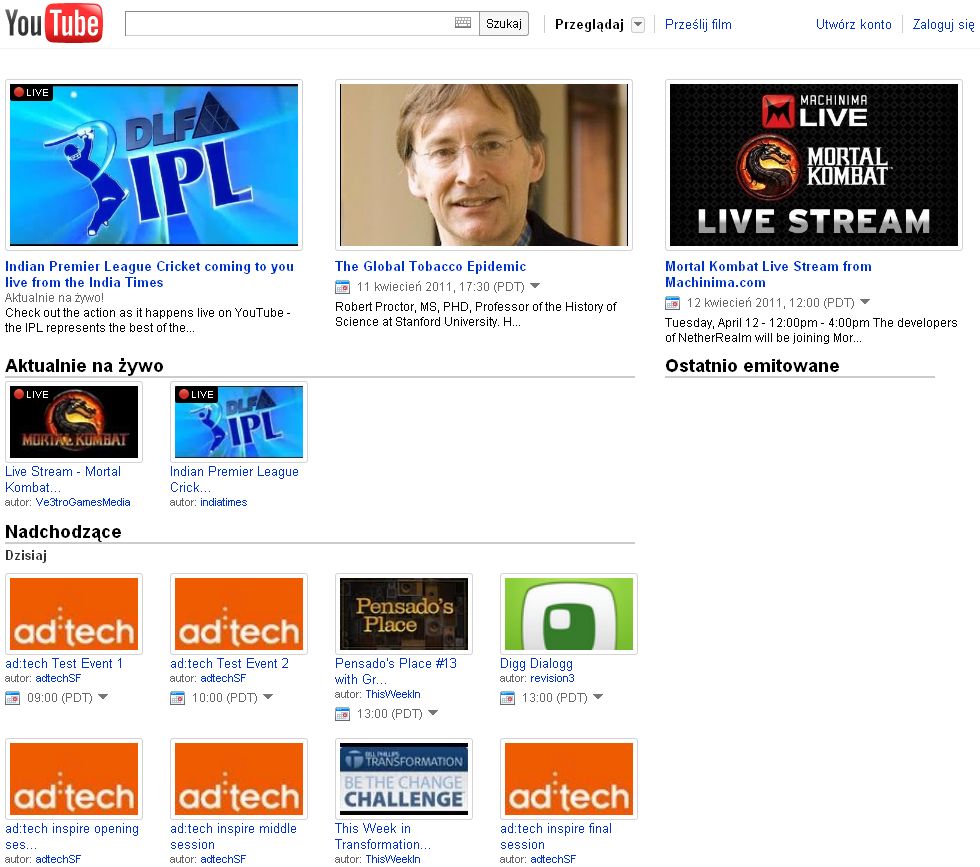Open small Mortal Kombat live thumbnail
980x867 pixels.
74,422
